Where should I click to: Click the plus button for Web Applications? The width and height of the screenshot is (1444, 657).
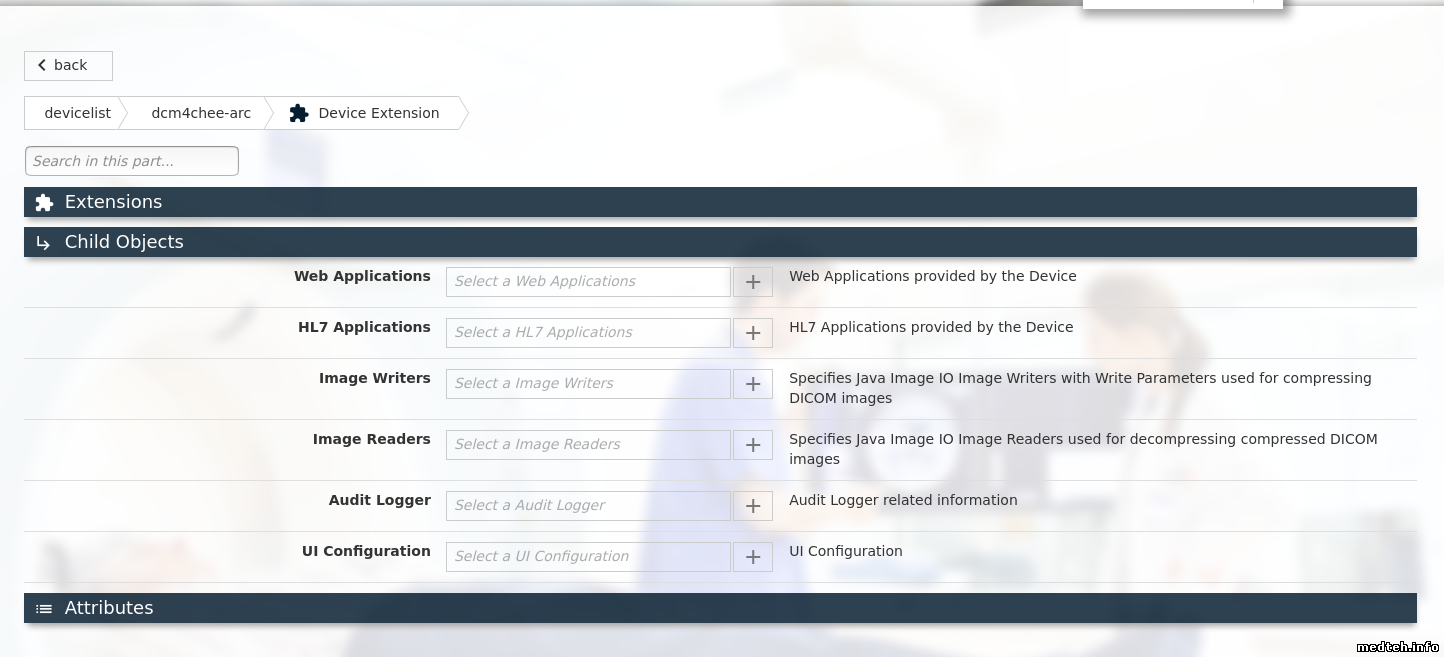[753, 282]
